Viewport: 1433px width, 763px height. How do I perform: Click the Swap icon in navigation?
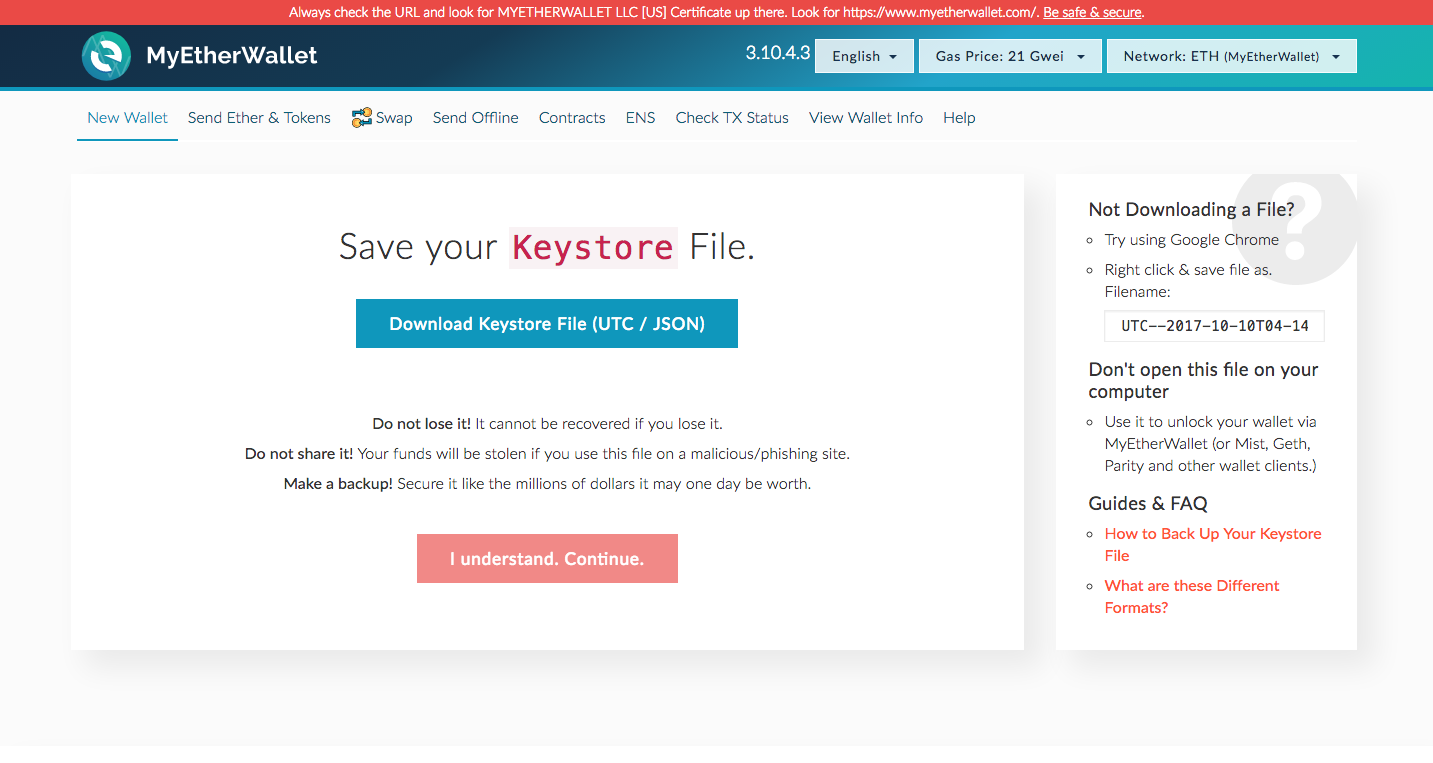(362, 118)
